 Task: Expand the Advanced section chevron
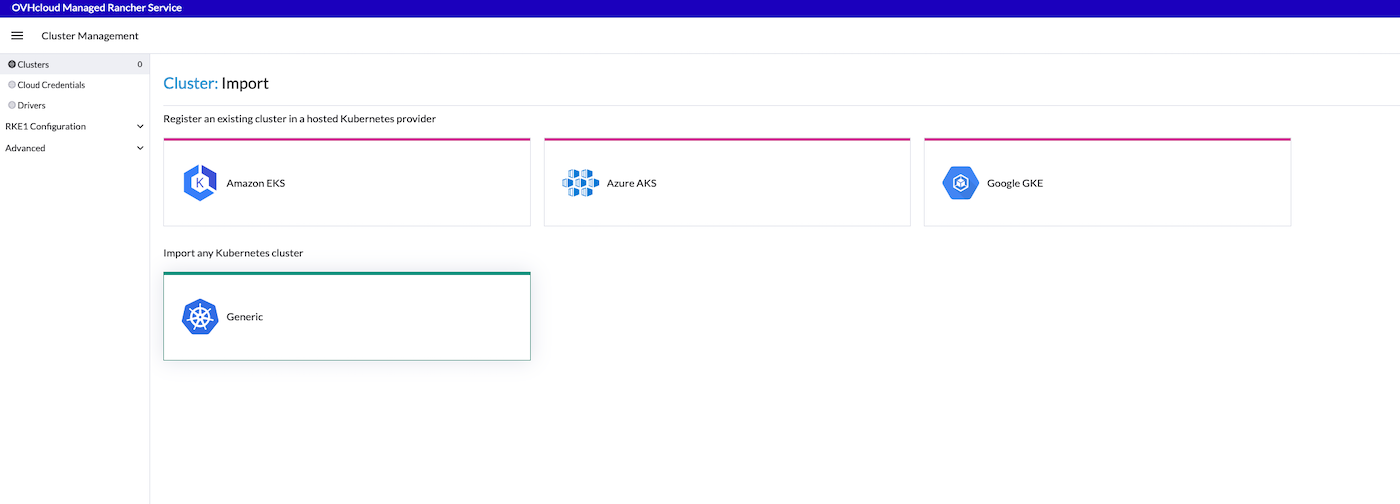pyautogui.click(x=140, y=148)
